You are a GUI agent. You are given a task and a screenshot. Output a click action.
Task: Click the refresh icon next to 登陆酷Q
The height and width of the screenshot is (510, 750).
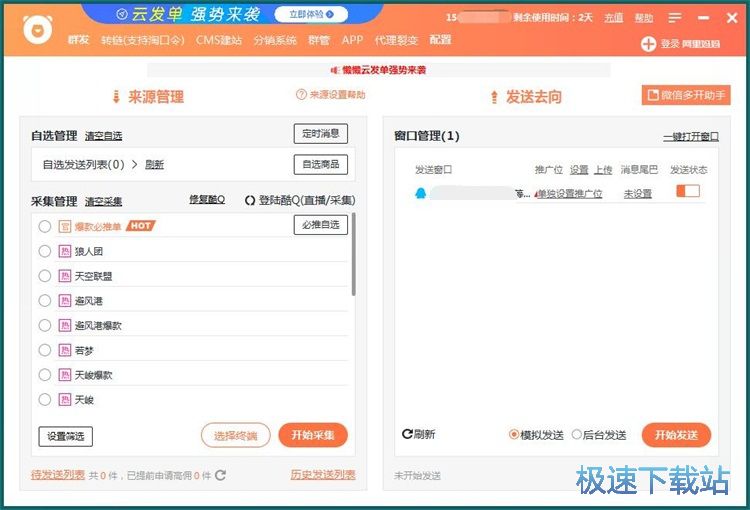click(250, 200)
